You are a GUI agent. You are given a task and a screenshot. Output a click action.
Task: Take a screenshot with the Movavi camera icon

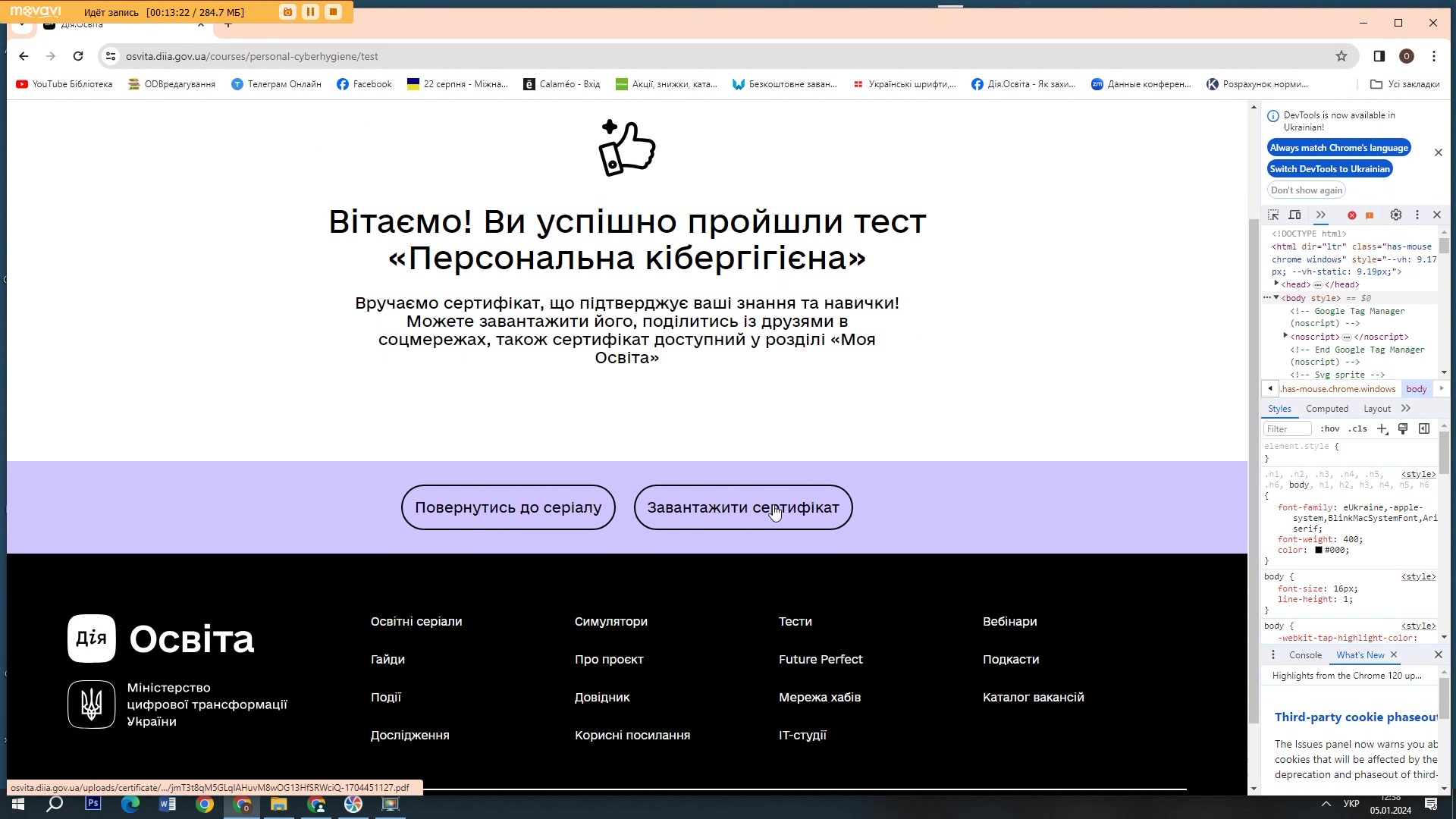click(287, 12)
